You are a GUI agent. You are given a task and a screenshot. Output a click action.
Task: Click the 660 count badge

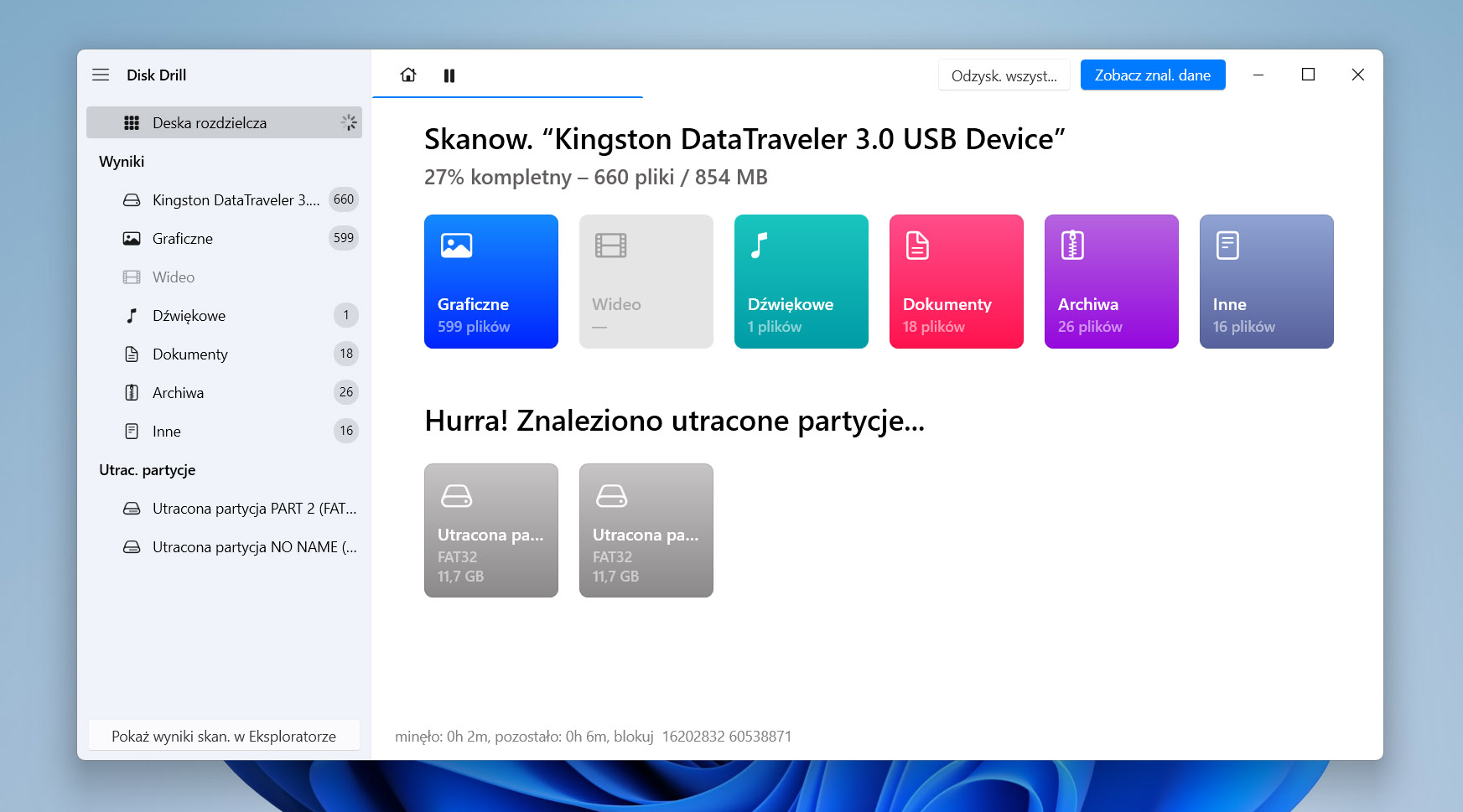[x=344, y=199]
